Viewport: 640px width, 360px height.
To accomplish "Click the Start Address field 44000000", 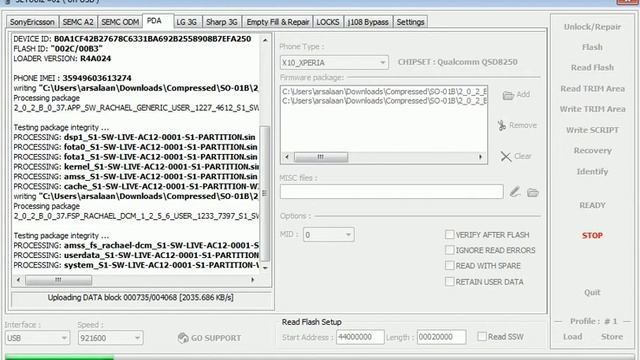I will (x=360, y=337).
